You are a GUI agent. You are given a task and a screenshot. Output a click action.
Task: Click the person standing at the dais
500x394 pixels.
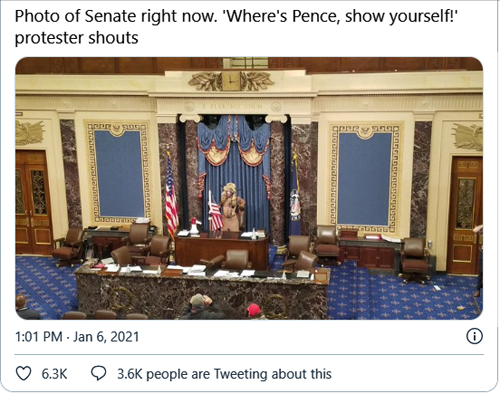232,207
